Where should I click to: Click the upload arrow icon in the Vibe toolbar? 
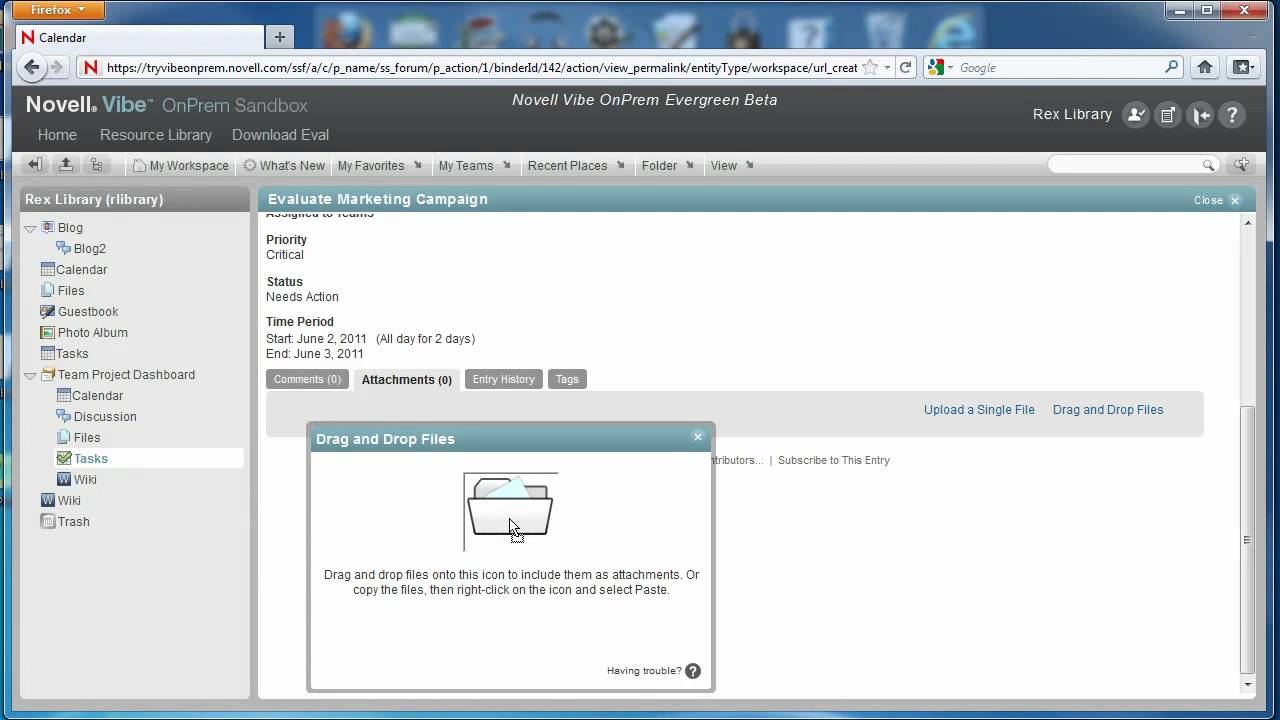[65, 165]
